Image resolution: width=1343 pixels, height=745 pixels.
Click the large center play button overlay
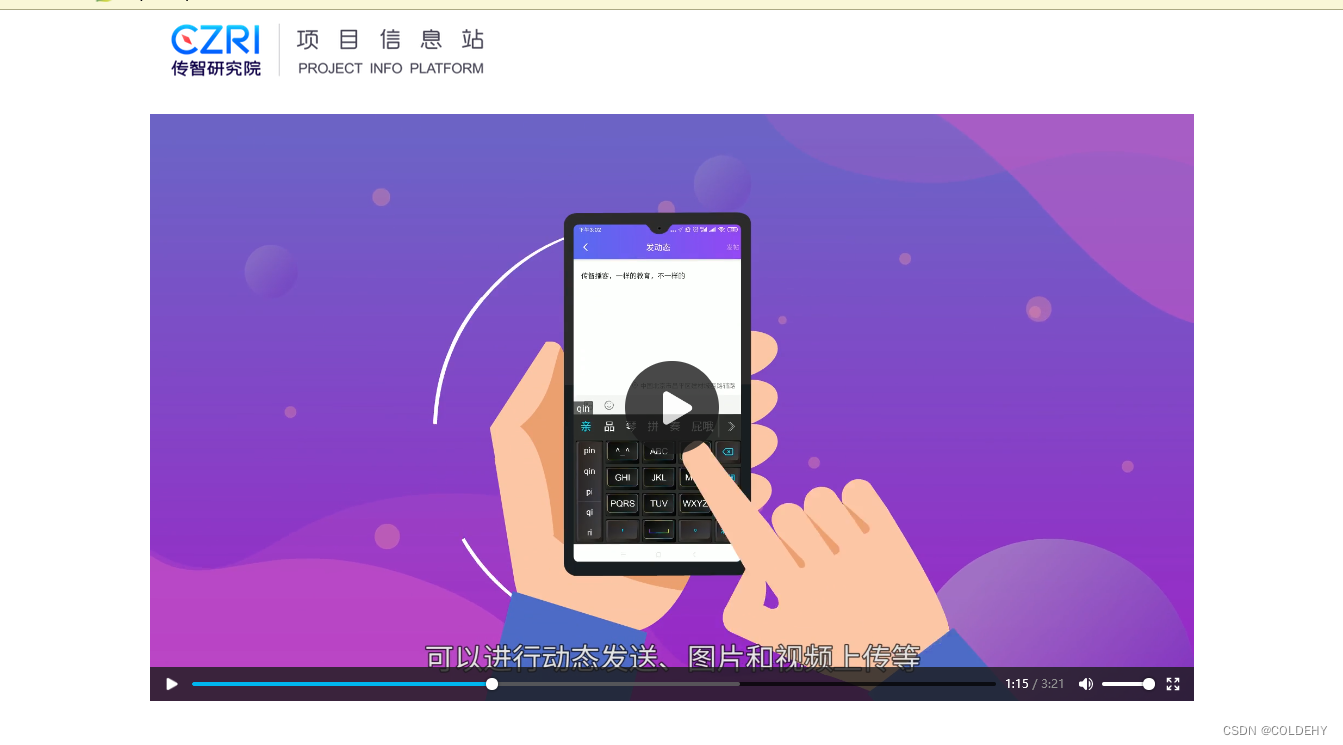[x=672, y=408]
